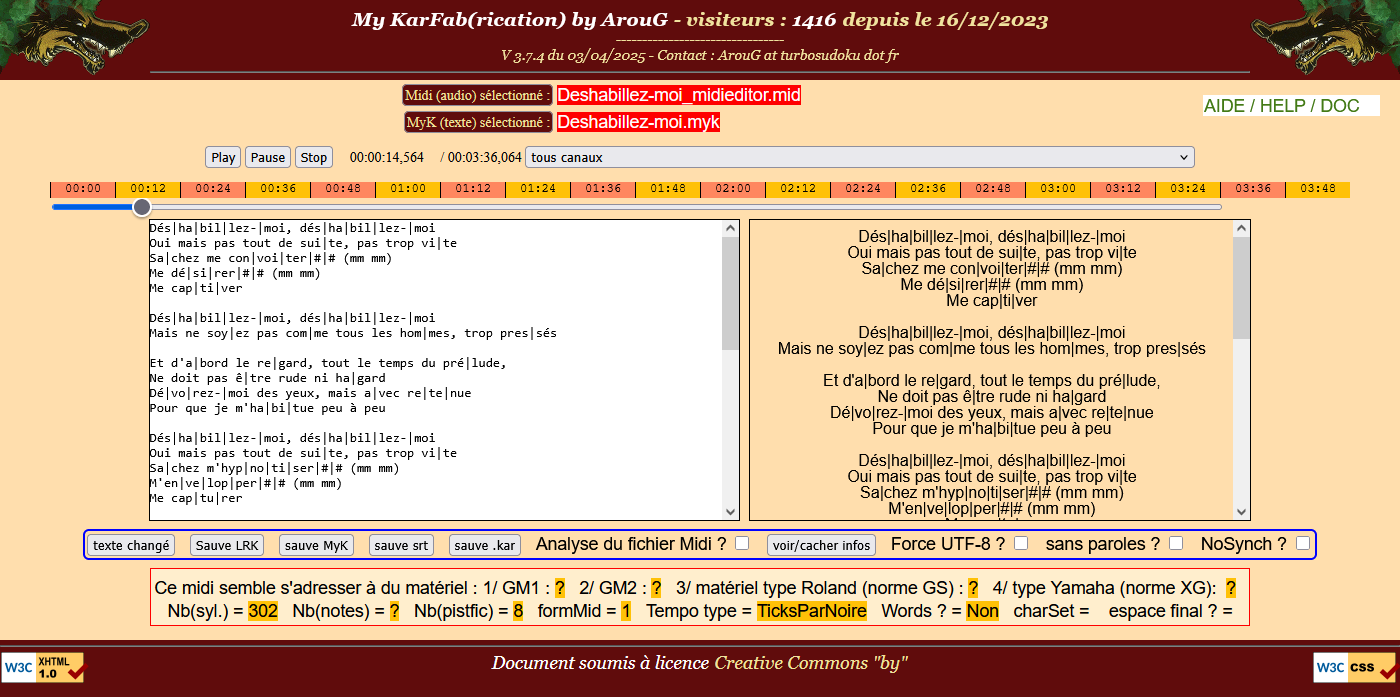1400x697 pixels.
Task: Save lyrics with sauve .kar button
Action: tap(485, 545)
